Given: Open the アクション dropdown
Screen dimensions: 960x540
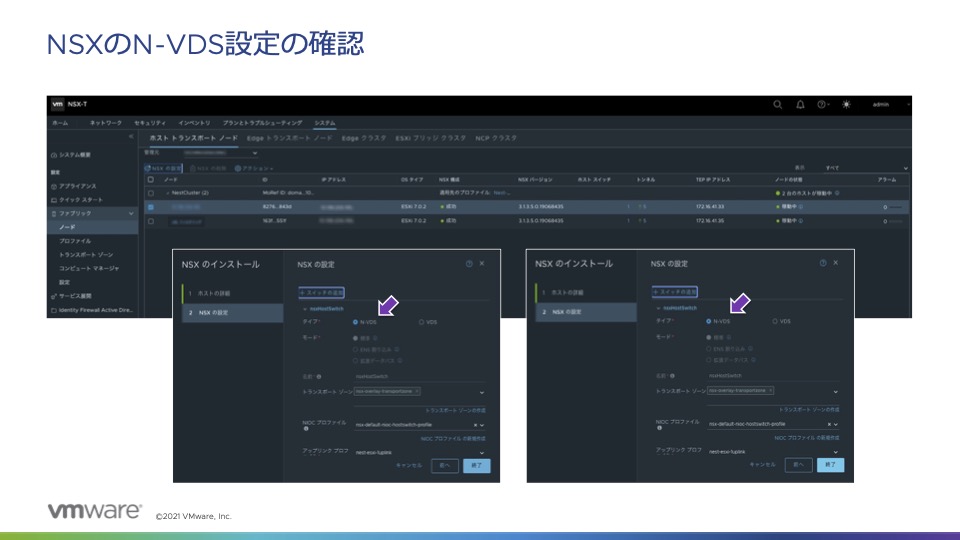Looking at the screenshot, I should coord(254,168).
